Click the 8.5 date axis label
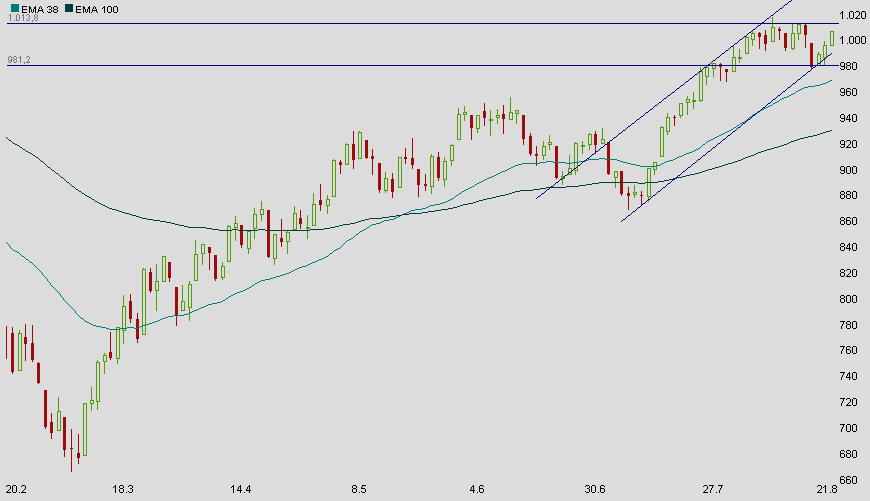Image resolution: width=870 pixels, height=501 pixels. point(359,489)
